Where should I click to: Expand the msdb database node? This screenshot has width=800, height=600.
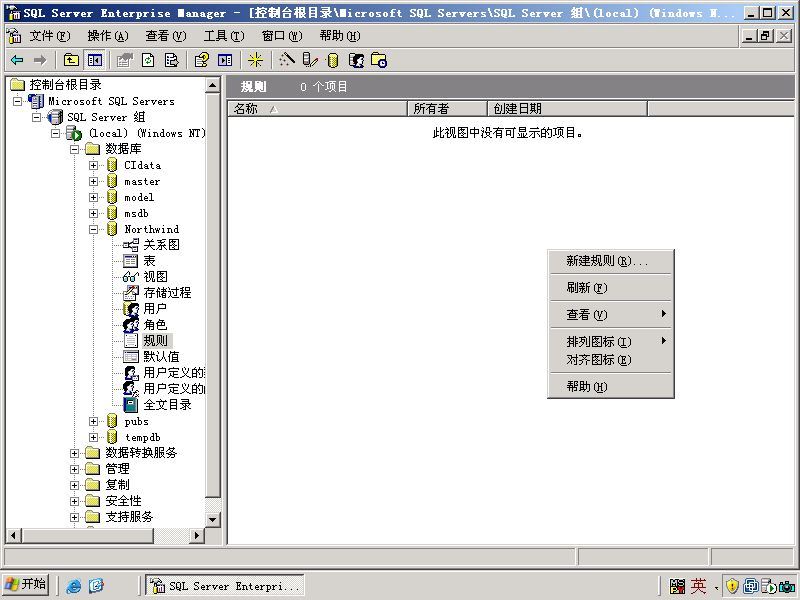[x=93, y=213]
